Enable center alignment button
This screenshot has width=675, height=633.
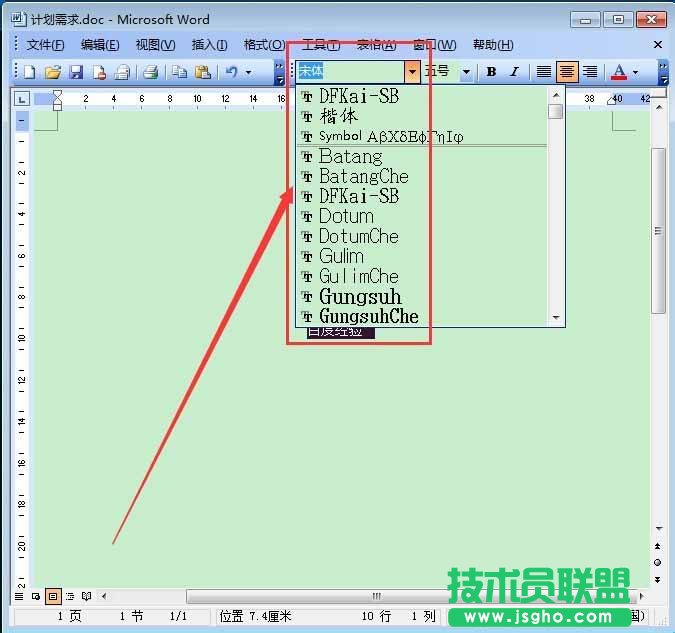[x=567, y=71]
